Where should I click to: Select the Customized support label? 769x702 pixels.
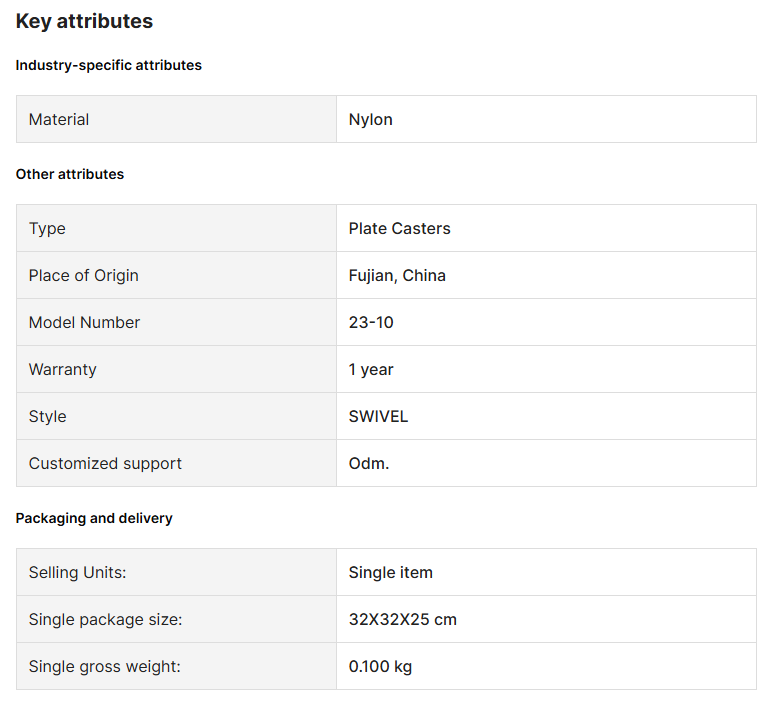click(105, 463)
